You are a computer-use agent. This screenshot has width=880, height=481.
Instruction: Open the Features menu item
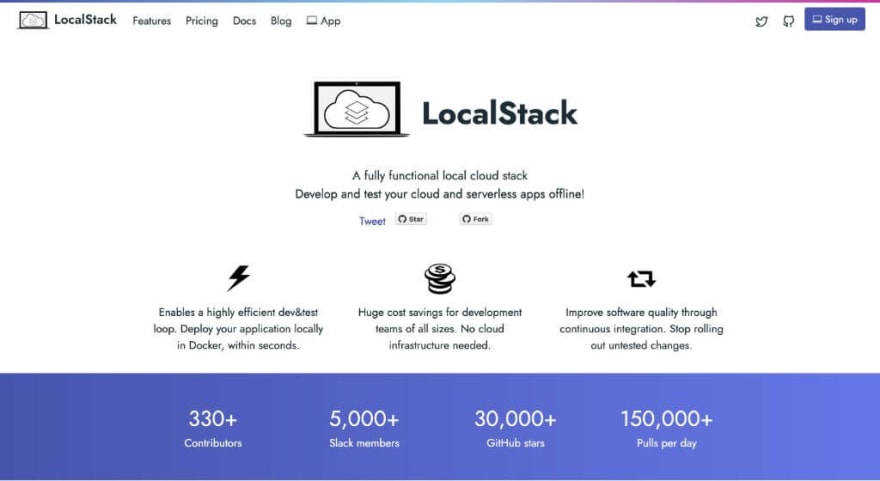coord(152,21)
